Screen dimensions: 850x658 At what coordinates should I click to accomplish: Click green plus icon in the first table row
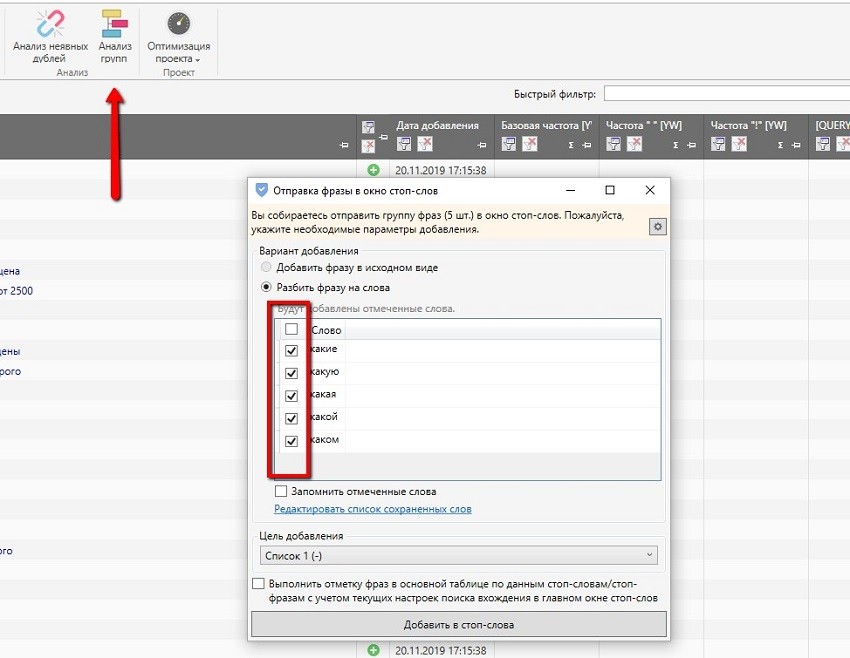[x=373, y=170]
